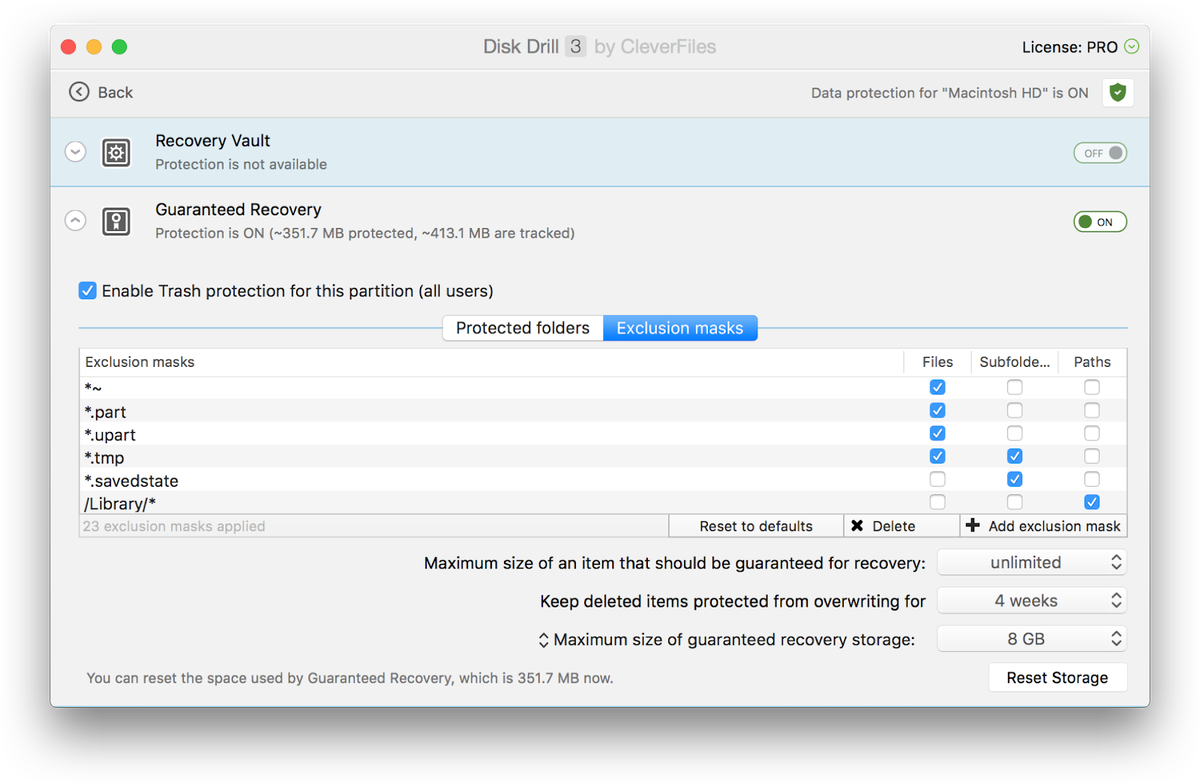Select the *.upart exclusion mask row
The image size is (1200, 783).
tap(603, 434)
